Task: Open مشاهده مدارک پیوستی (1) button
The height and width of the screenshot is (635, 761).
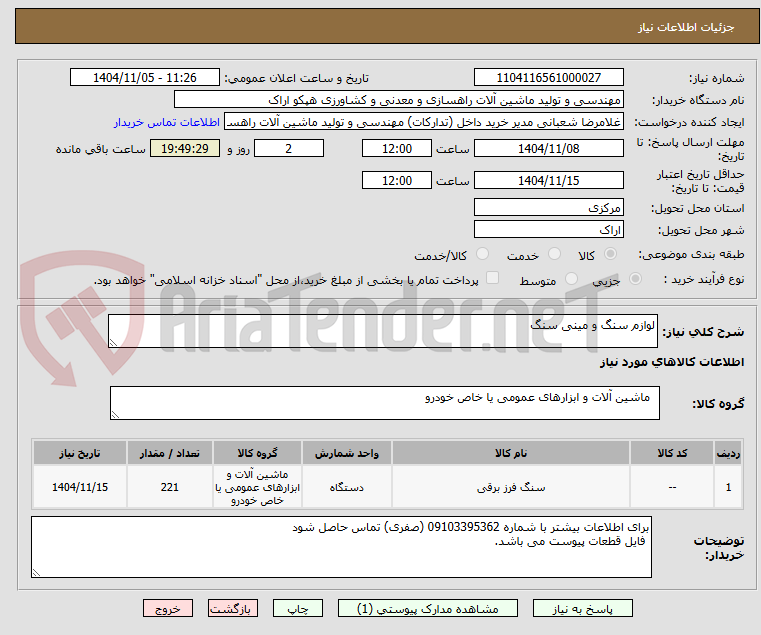Action: coord(428,608)
